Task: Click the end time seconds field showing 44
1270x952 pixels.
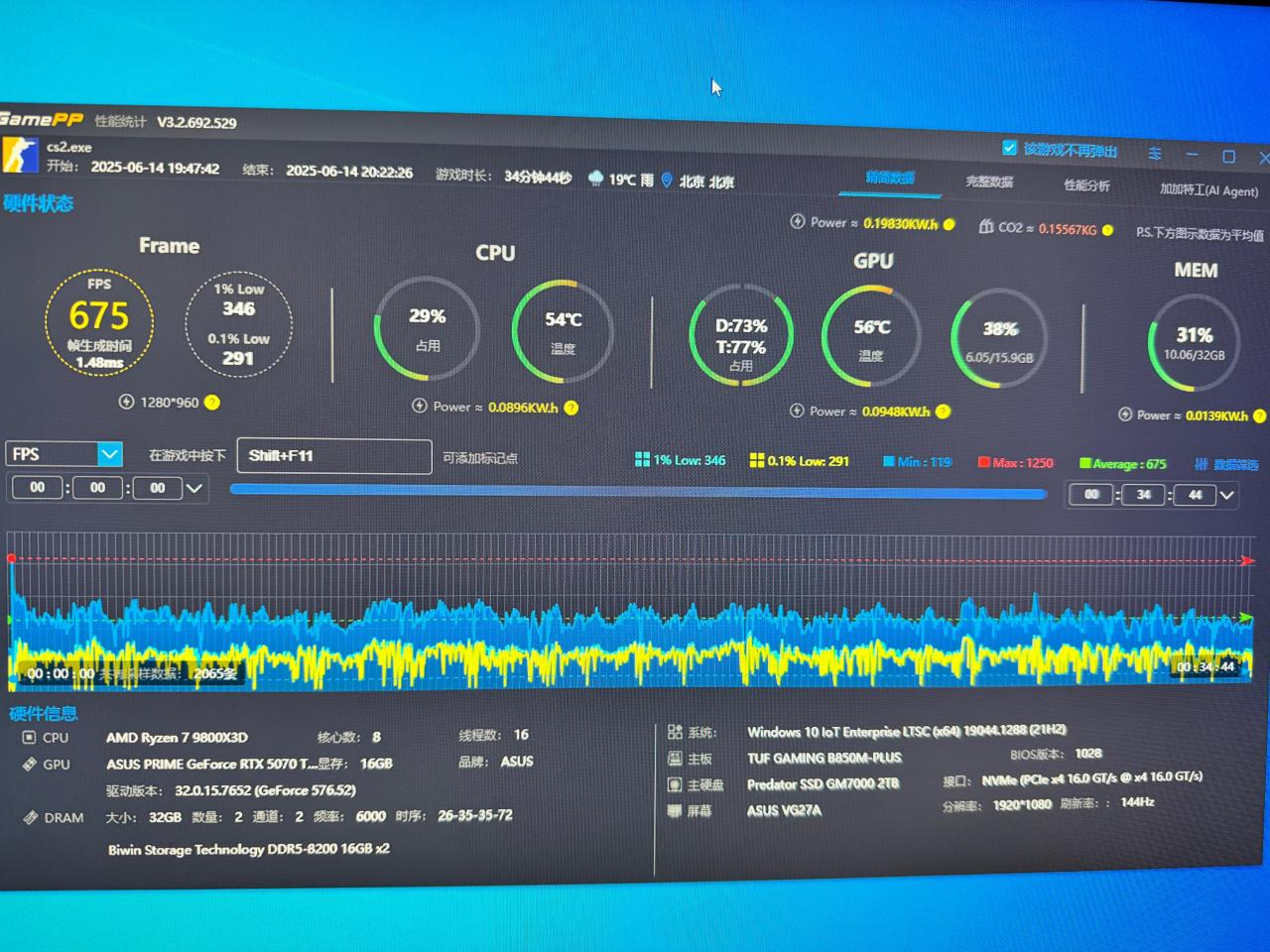Action: tap(1195, 495)
